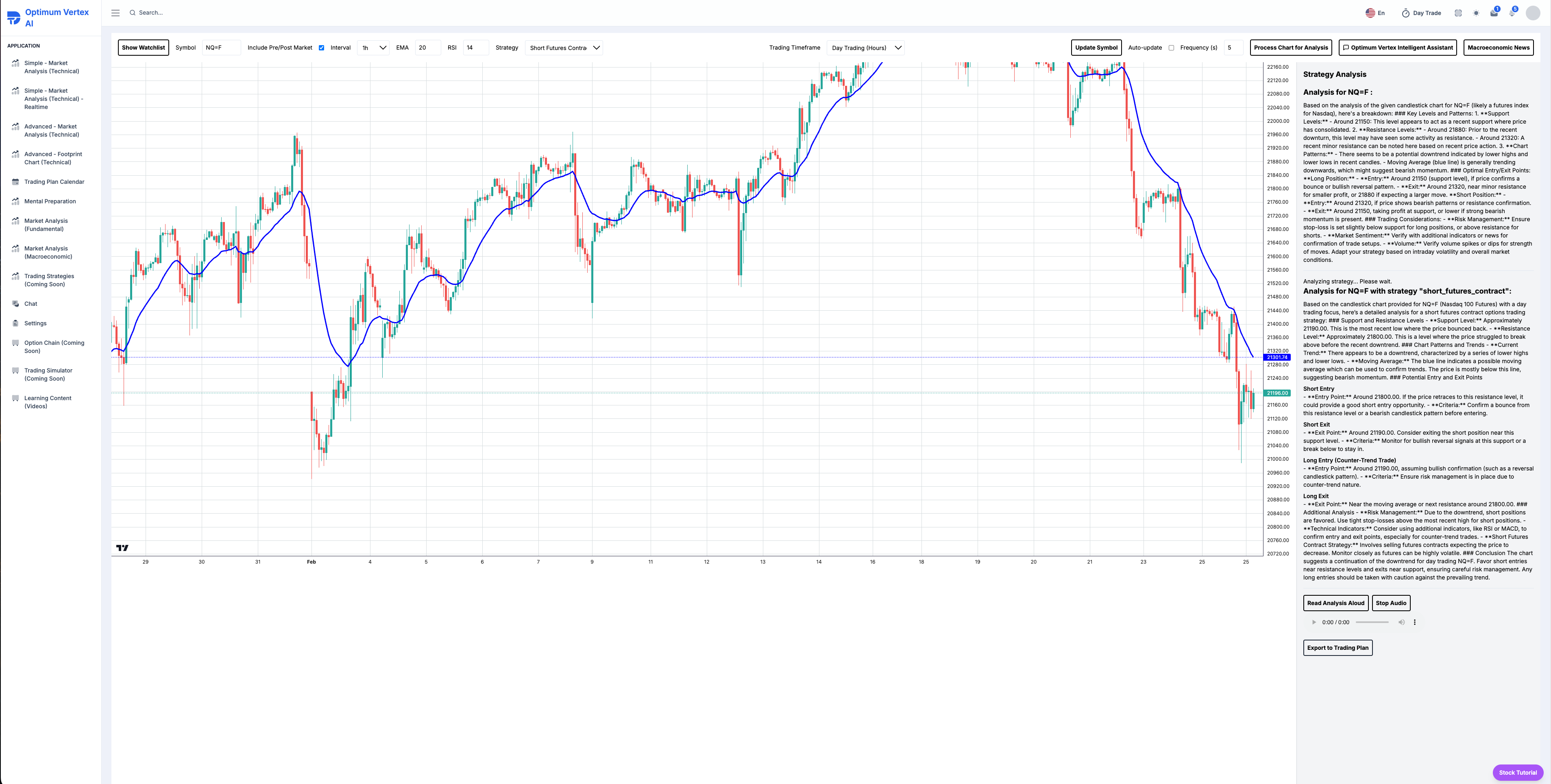1551x784 pixels.
Task: Open the mail inbox icon
Action: tap(1494, 13)
